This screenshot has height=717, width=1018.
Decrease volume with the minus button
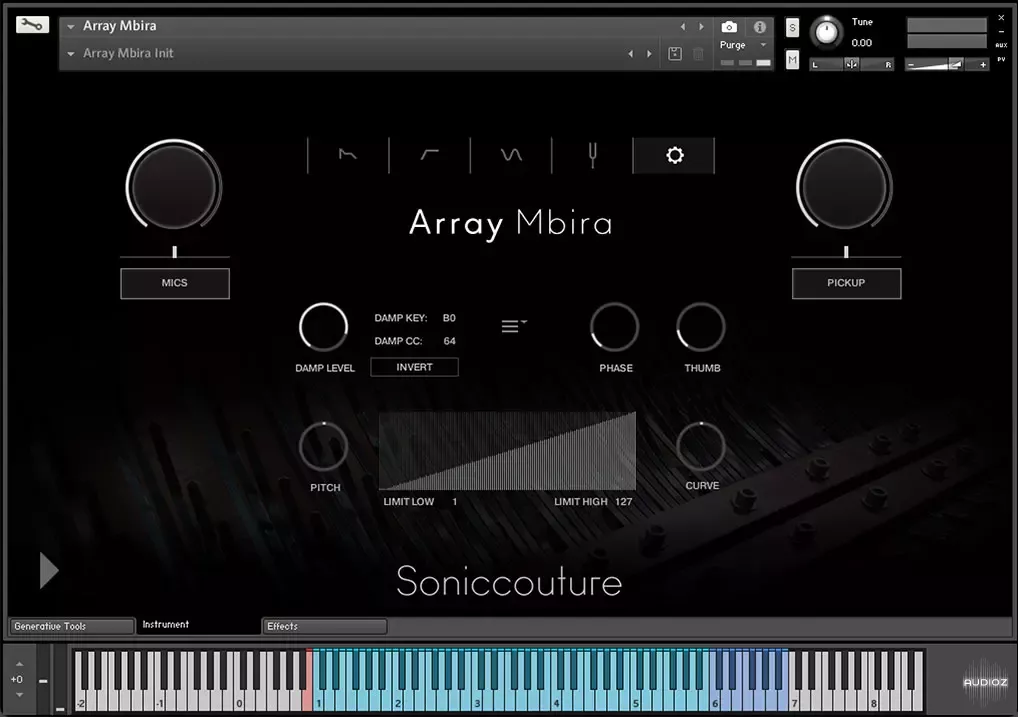click(911, 64)
